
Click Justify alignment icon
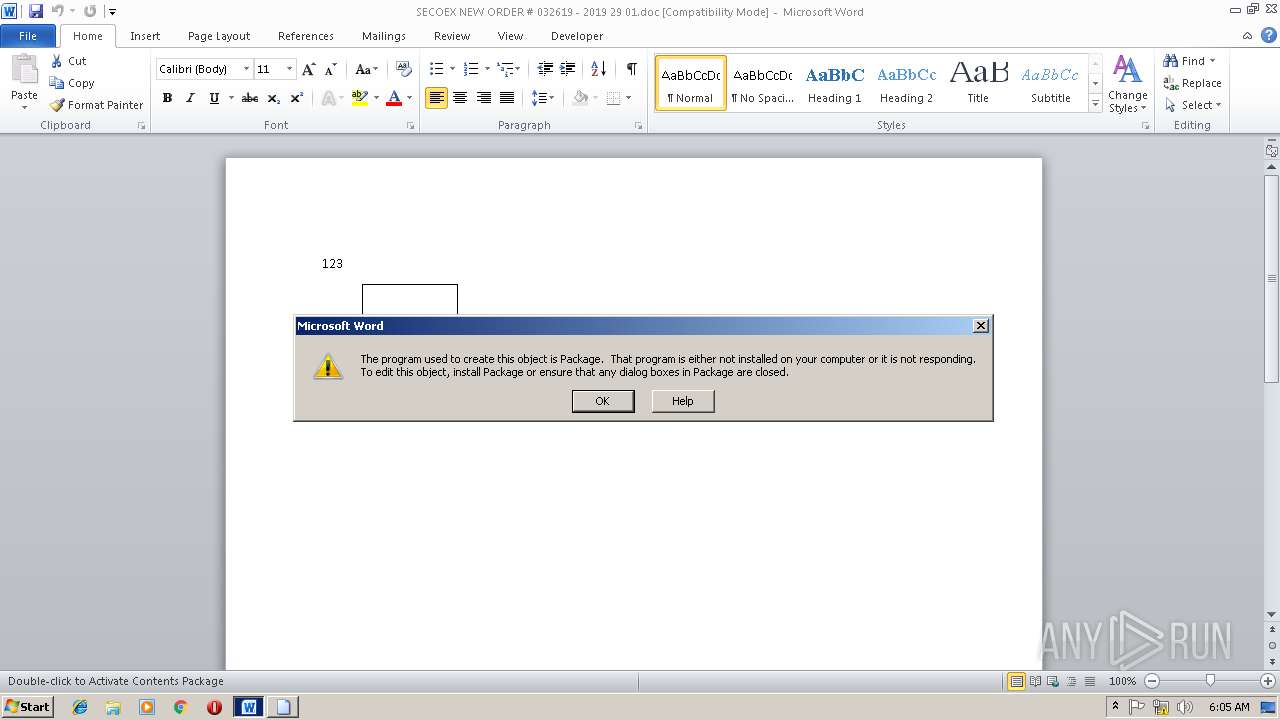click(507, 98)
